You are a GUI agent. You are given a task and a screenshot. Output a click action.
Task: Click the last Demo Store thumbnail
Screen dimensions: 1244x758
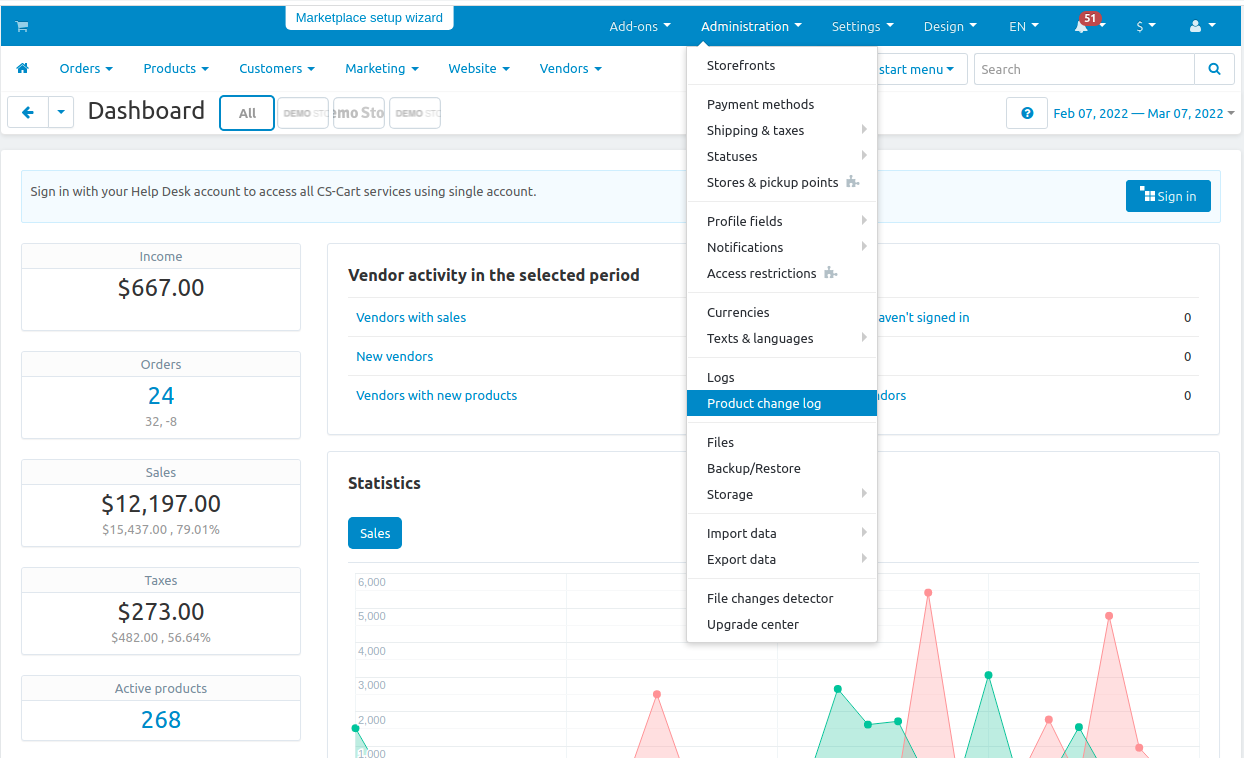[415, 113]
